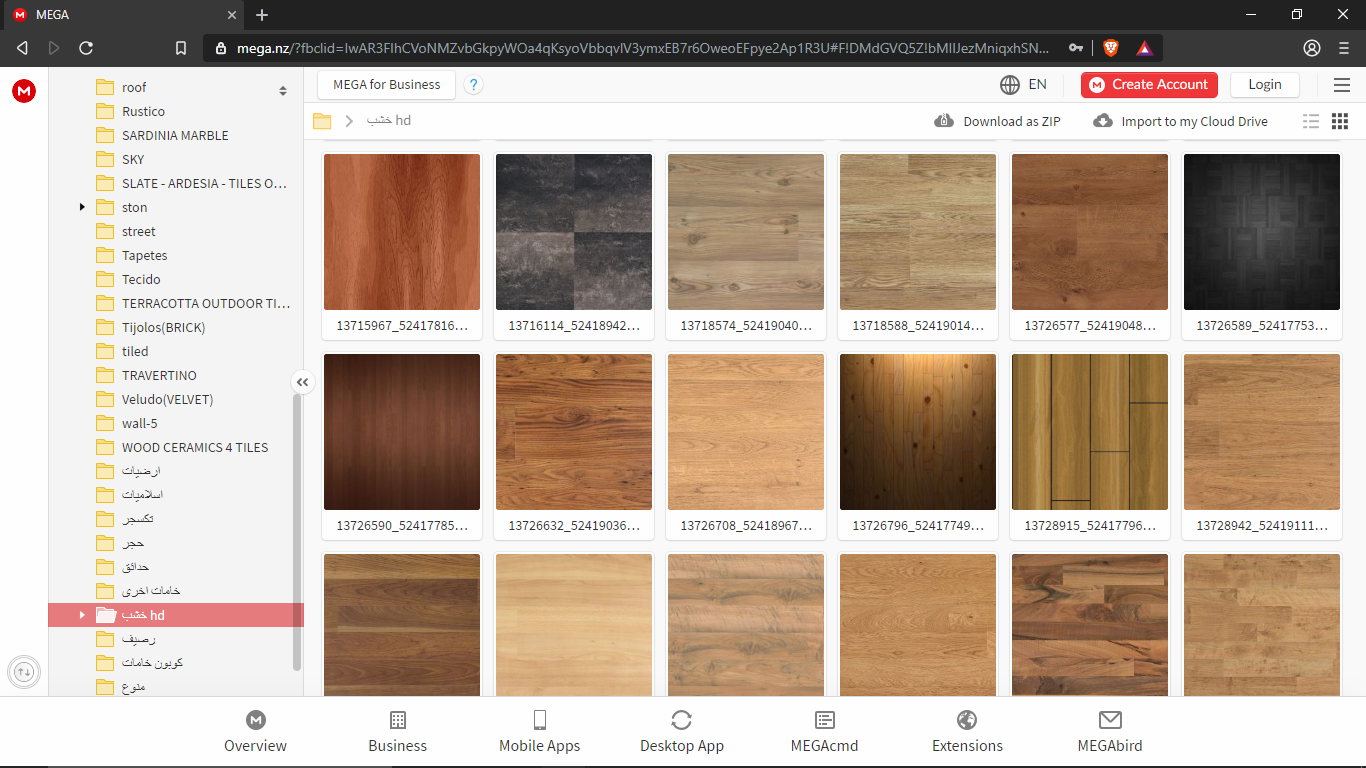The height and width of the screenshot is (768, 1366).
Task: Click Import to my Cloud Drive cloud icon
Action: [x=1102, y=120]
